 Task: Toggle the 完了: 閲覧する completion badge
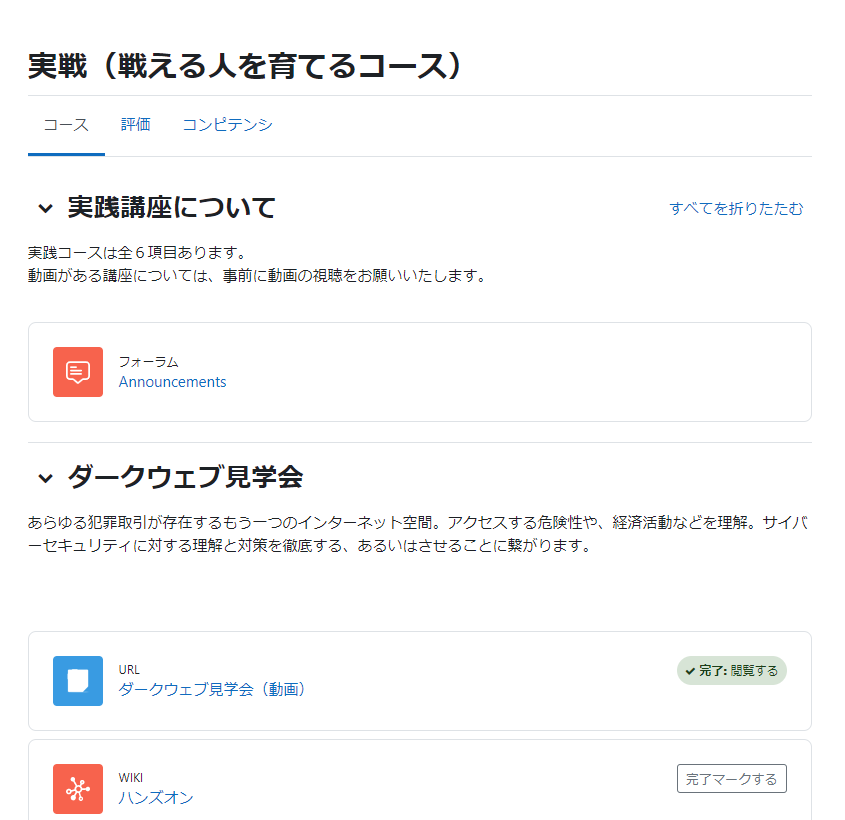pyautogui.click(x=731, y=671)
